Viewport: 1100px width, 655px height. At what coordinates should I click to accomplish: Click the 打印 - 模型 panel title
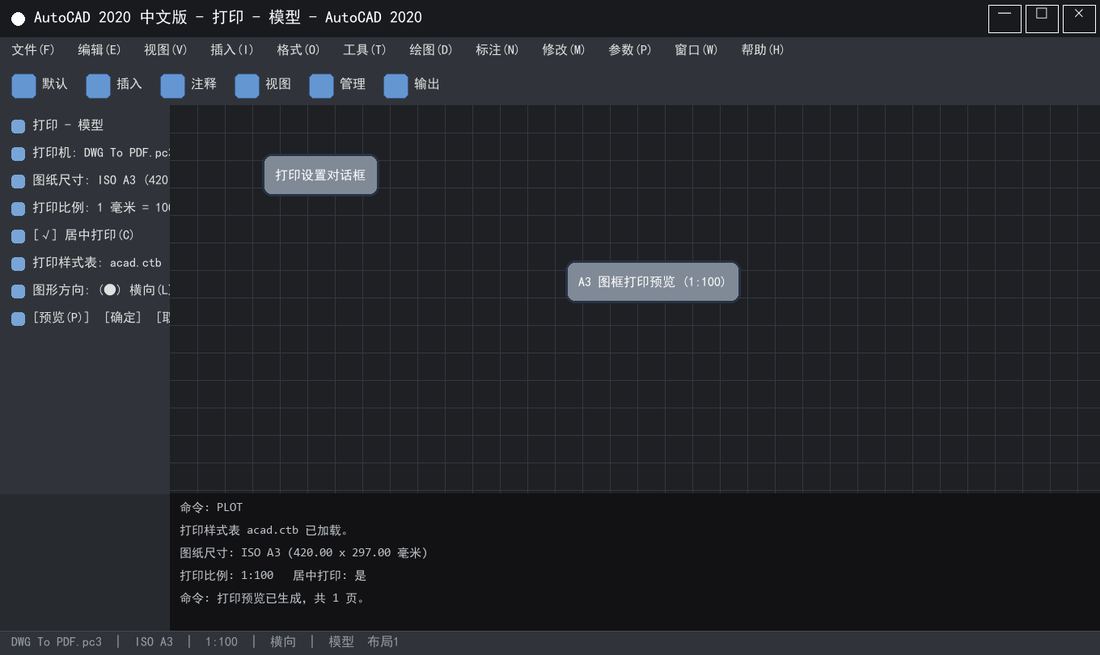point(68,125)
